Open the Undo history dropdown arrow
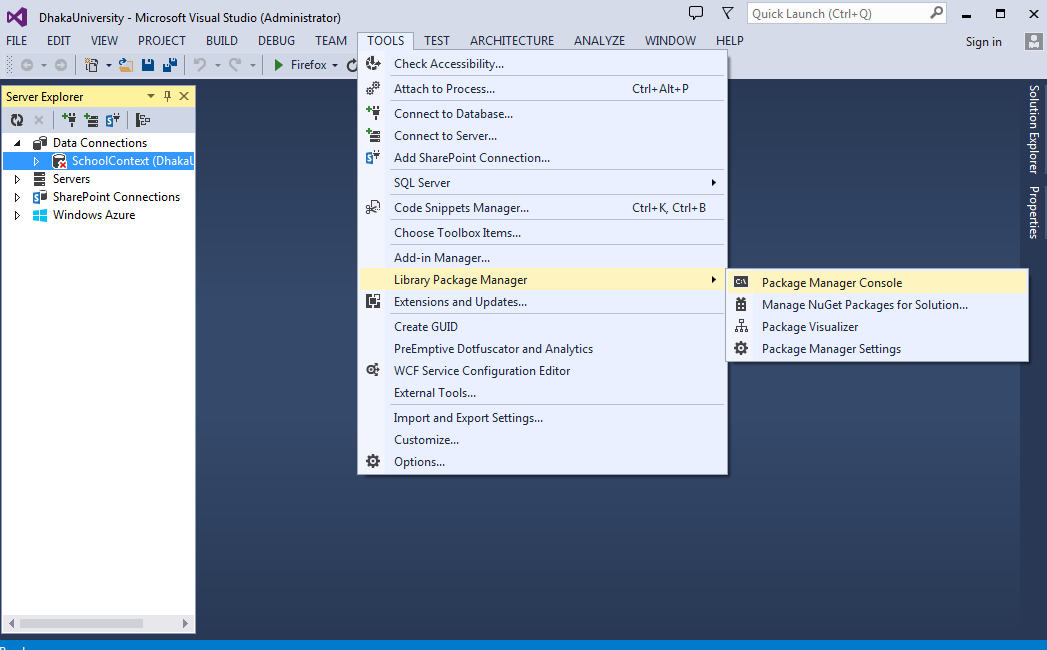The height and width of the screenshot is (650, 1047). (x=217, y=65)
